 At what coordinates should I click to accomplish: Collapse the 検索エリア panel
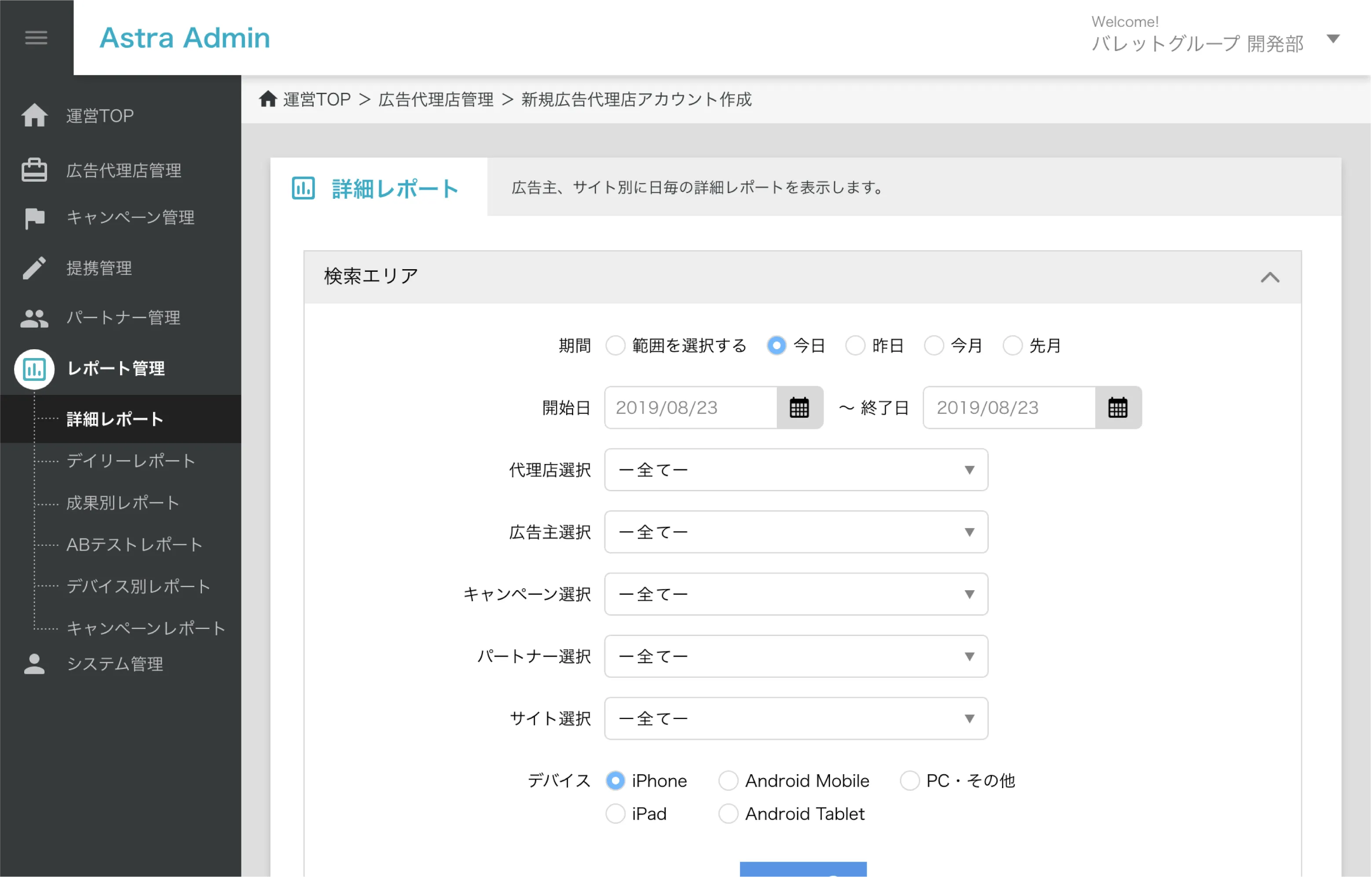click(x=1269, y=278)
